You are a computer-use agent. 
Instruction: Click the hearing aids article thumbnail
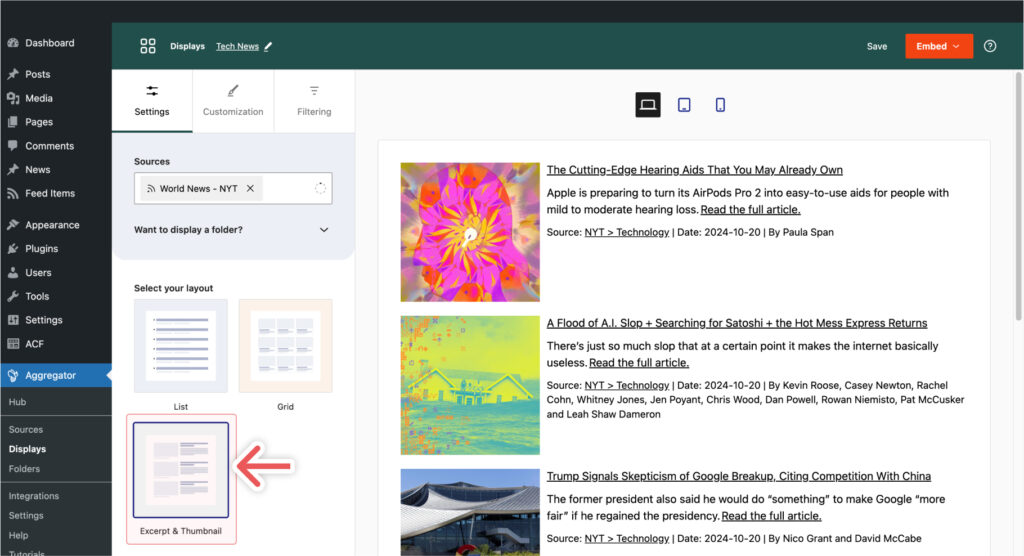click(470, 232)
